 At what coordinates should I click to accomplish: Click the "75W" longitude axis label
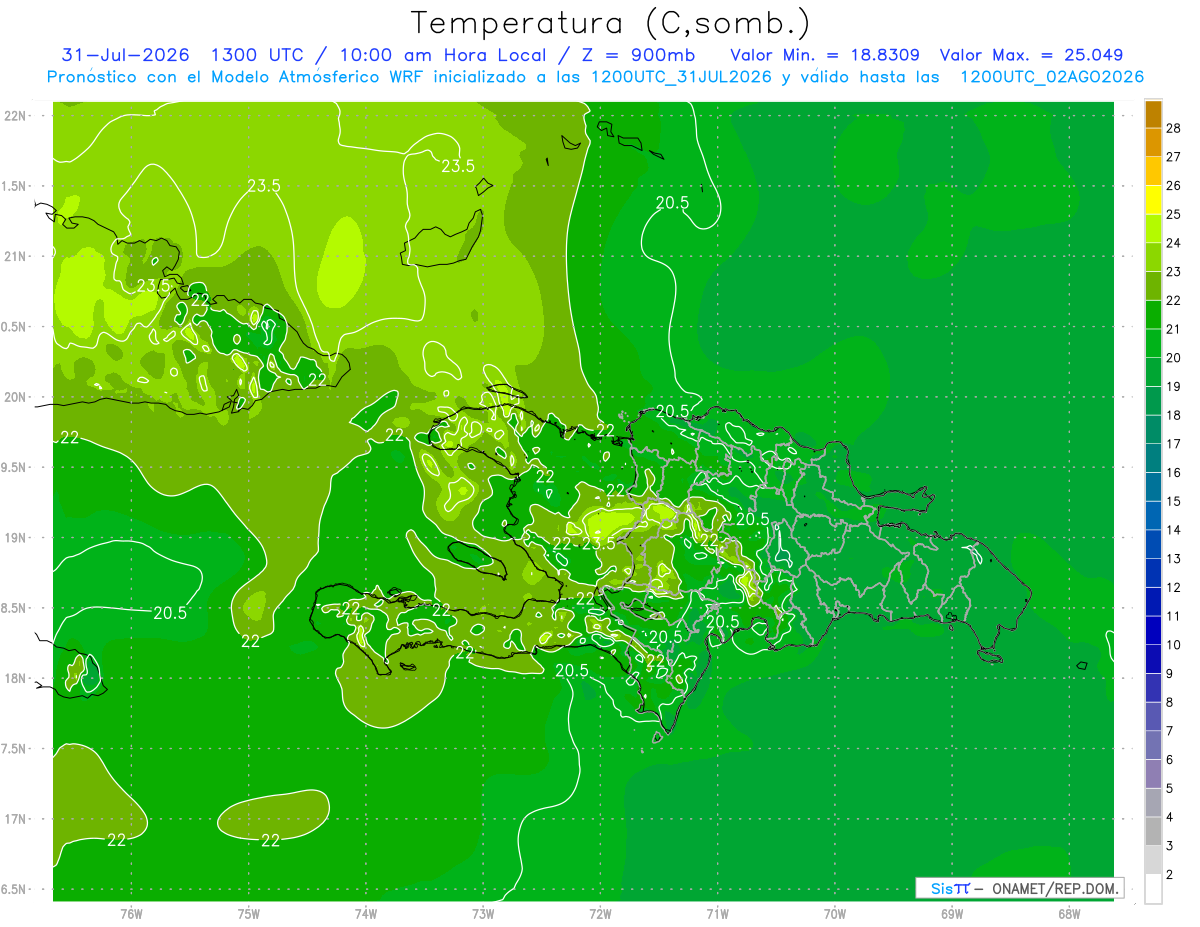[x=249, y=913]
